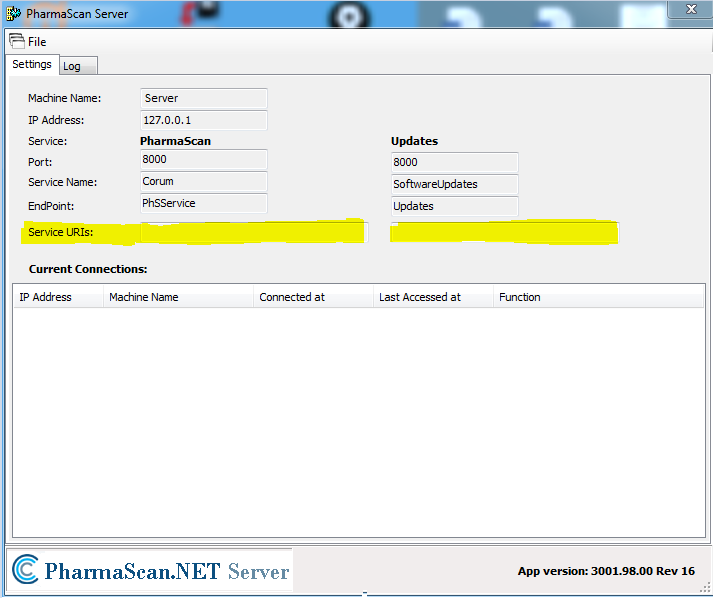The width and height of the screenshot is (713, 598).
Task: Click the EndPoint field containing PhSService
Action: [204, 203]
